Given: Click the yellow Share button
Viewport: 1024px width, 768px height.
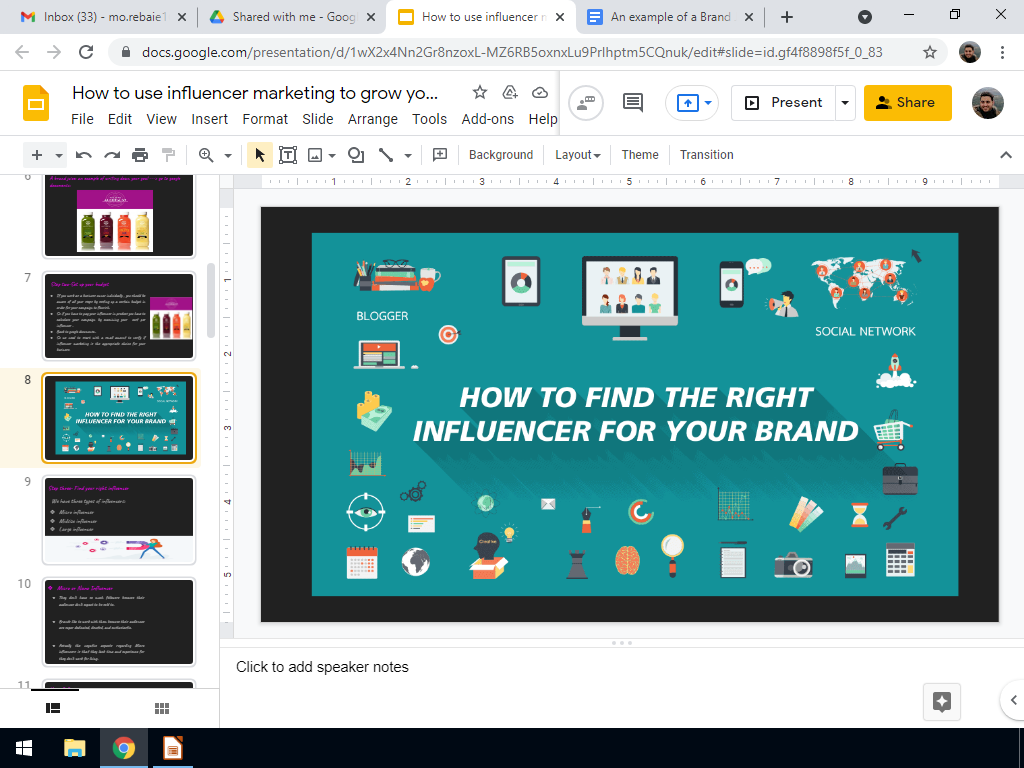Looking at the screenshot, I should 908,102.
